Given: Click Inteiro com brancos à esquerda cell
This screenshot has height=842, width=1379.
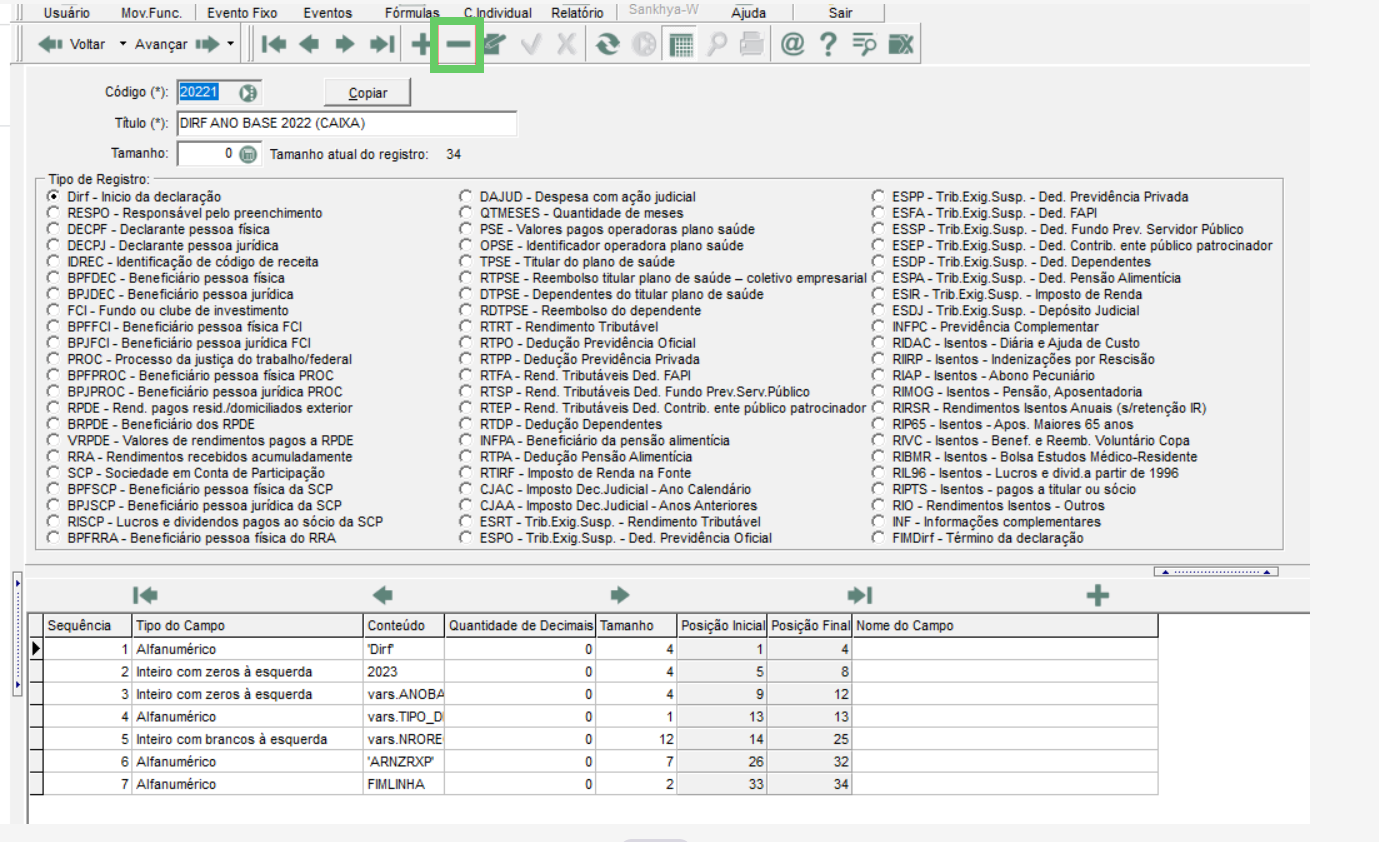Looking at the screenshot, I should 249,739.
